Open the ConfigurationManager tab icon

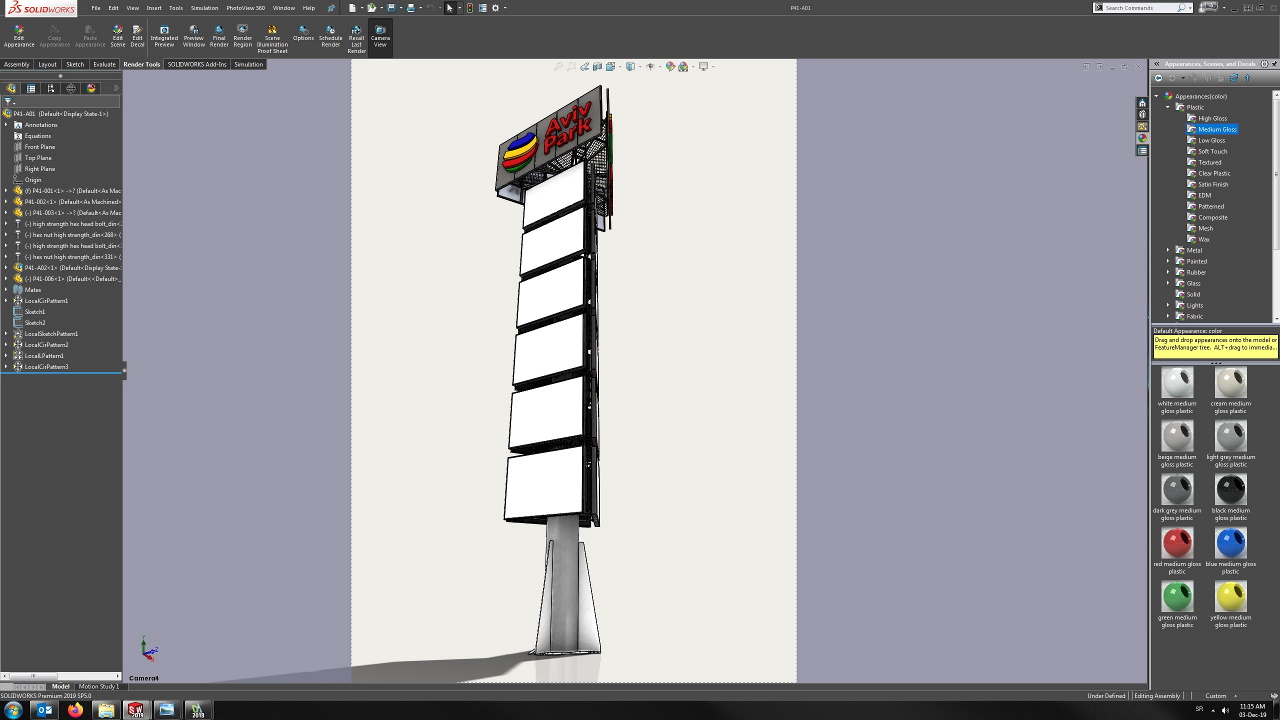[x=51, y=88]
